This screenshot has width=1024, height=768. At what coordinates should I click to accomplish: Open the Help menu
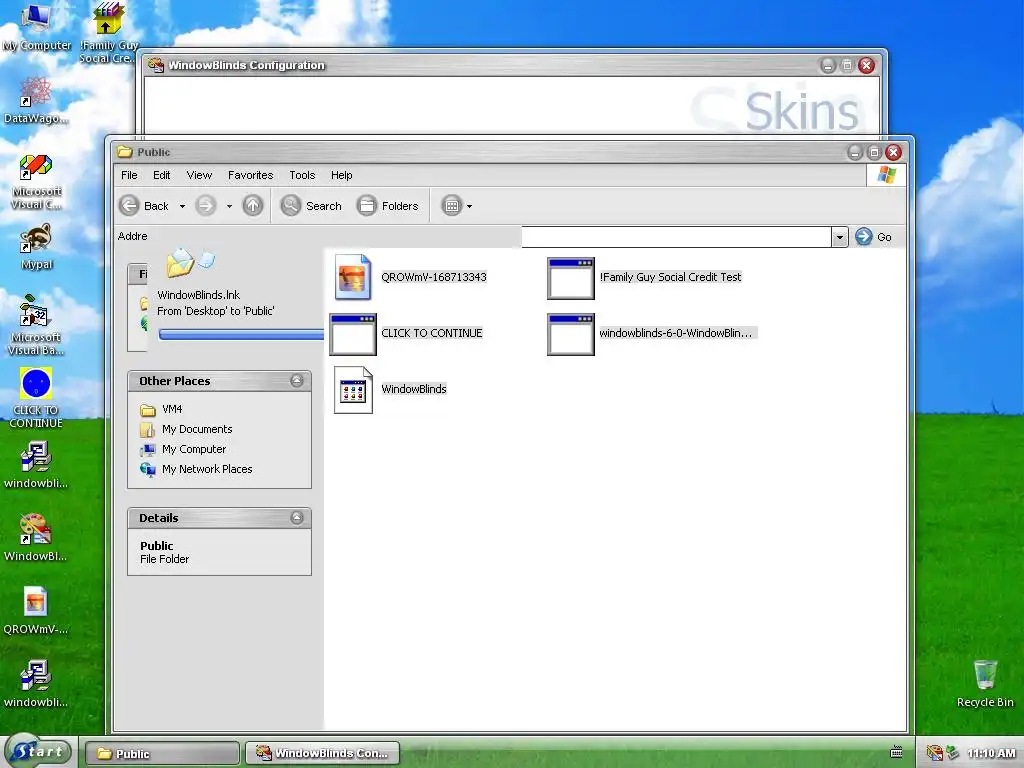point(342,175)
